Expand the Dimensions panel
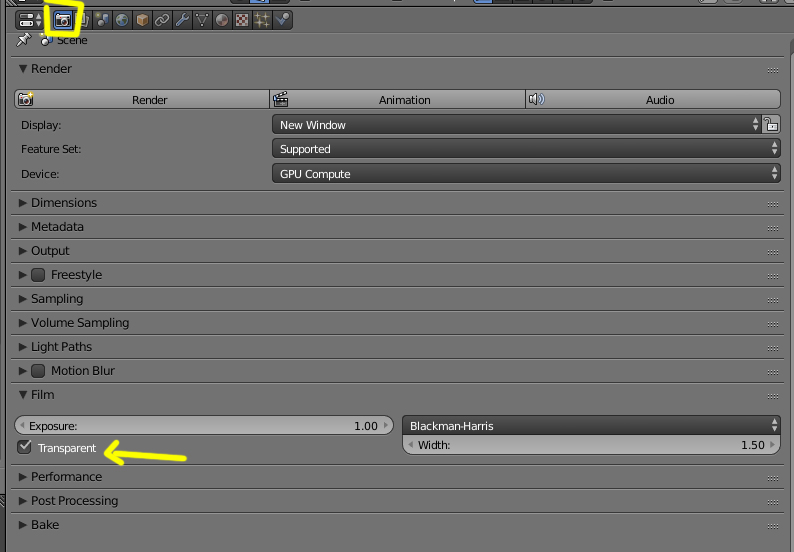This screenshot has width=794, height=552. point(23,203)
